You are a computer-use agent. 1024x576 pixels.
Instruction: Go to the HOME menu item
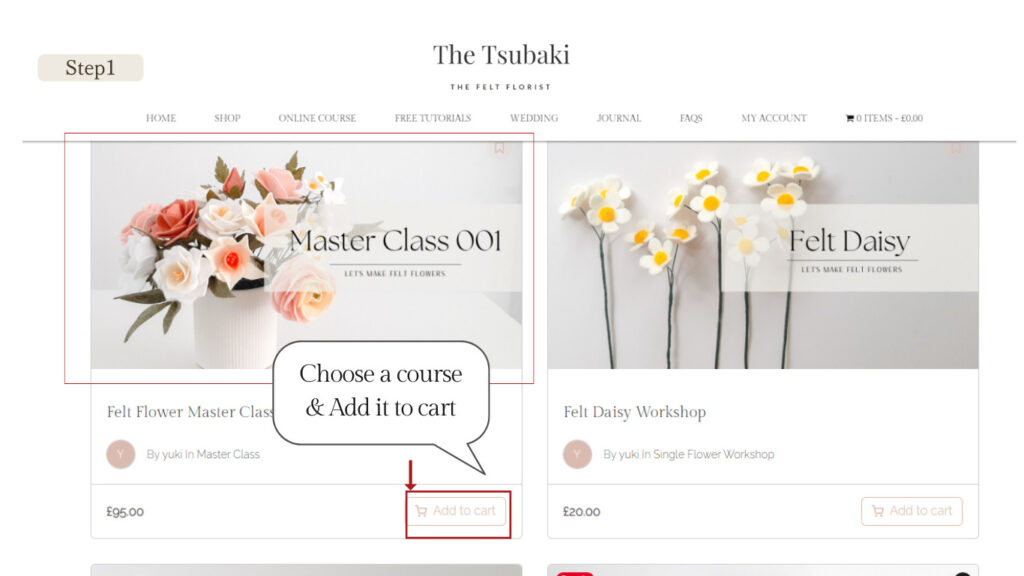[161, 118]
